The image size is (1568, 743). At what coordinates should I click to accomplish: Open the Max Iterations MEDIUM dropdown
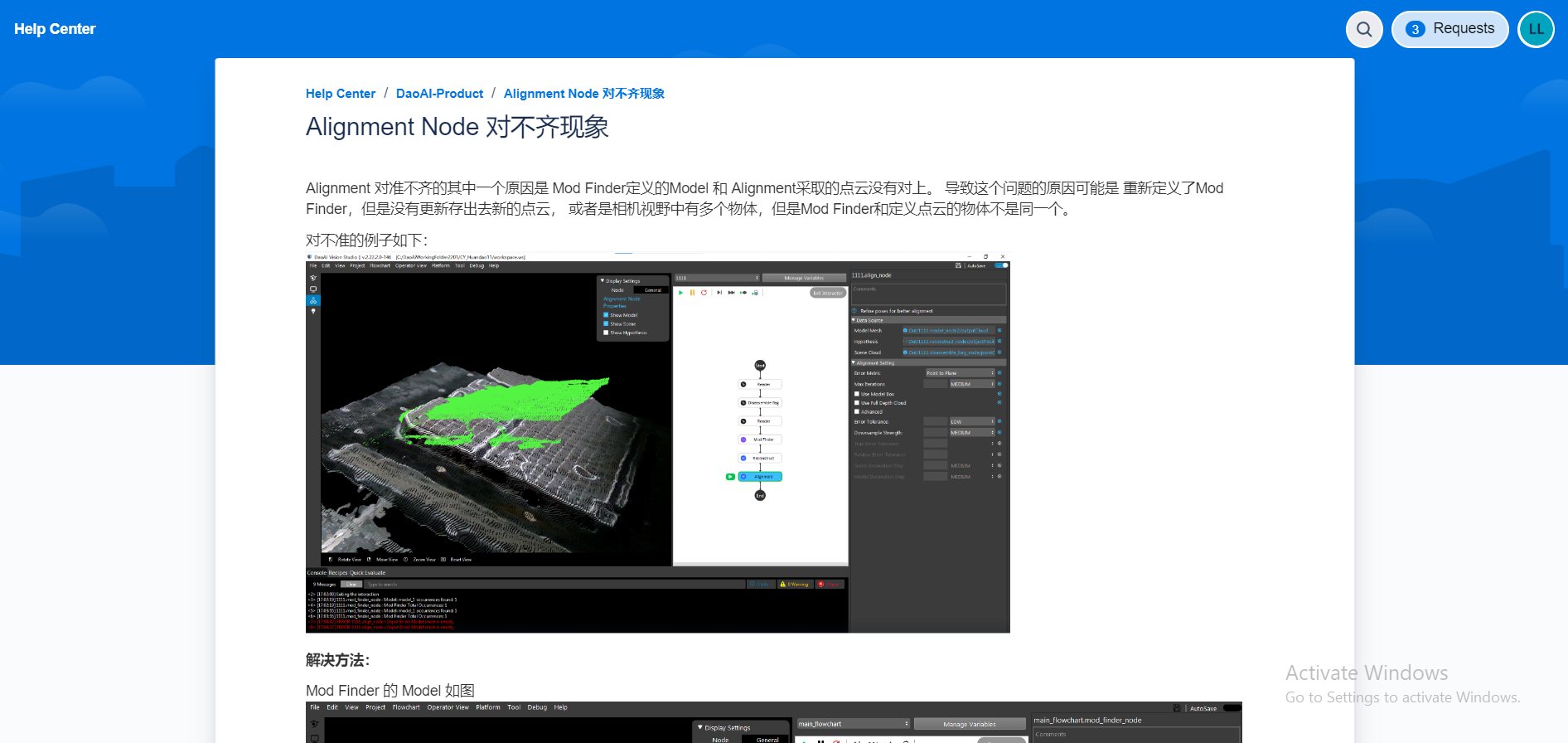point(971,384)
